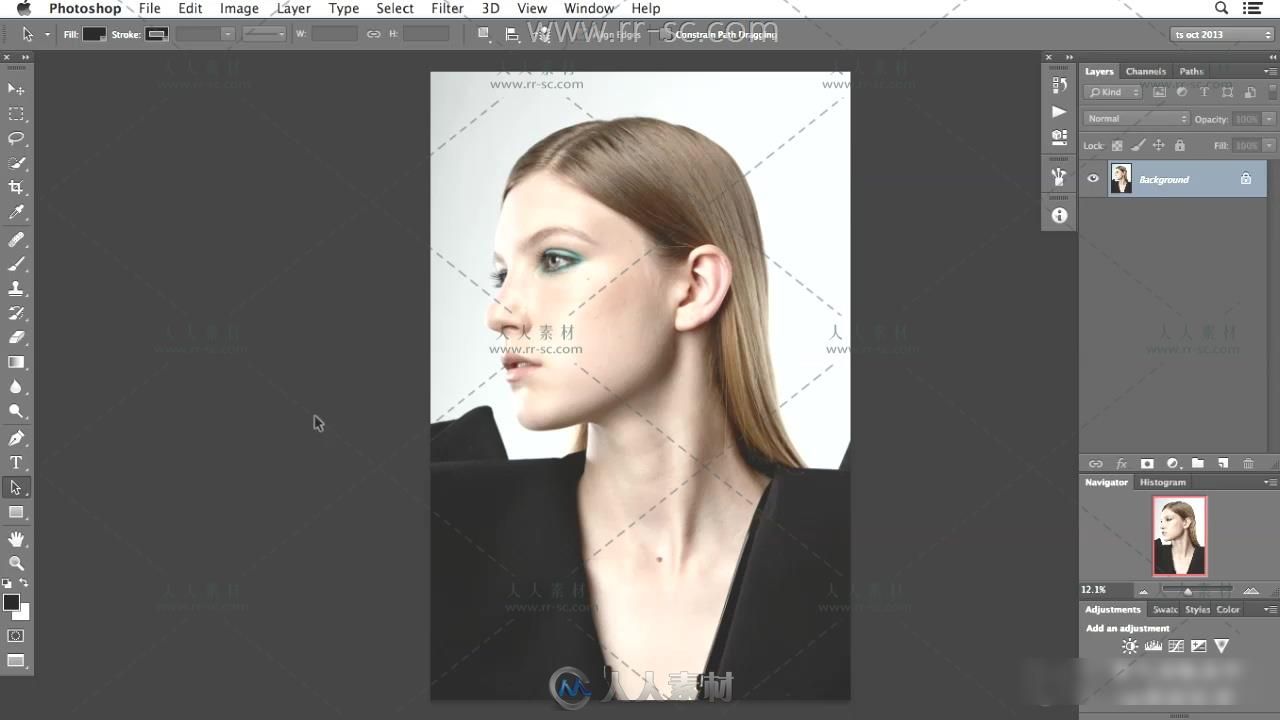Select the Rectangle shape tool

click(x=16, y=512)
